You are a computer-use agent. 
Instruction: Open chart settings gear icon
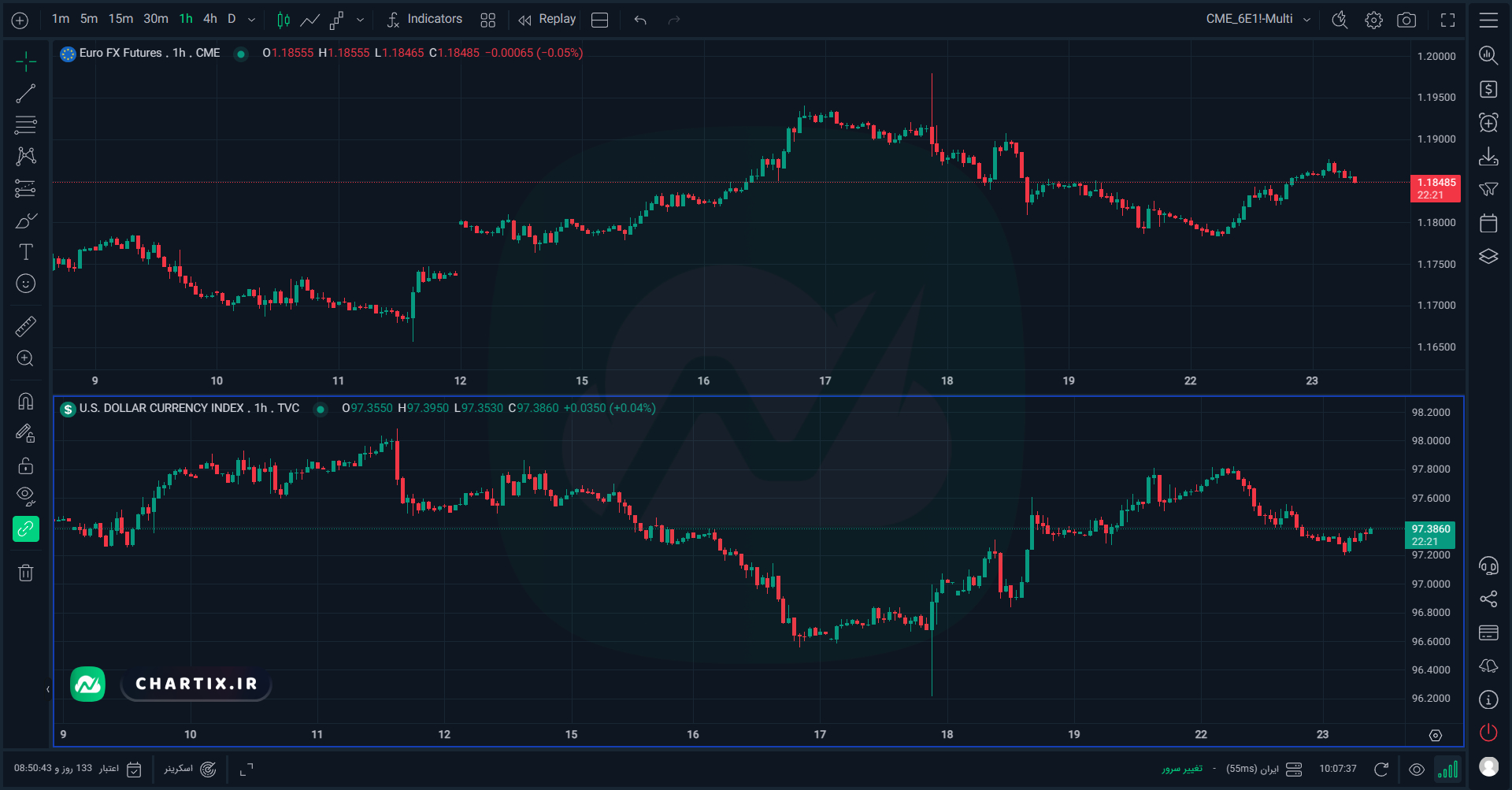[x=1373, y=20]
